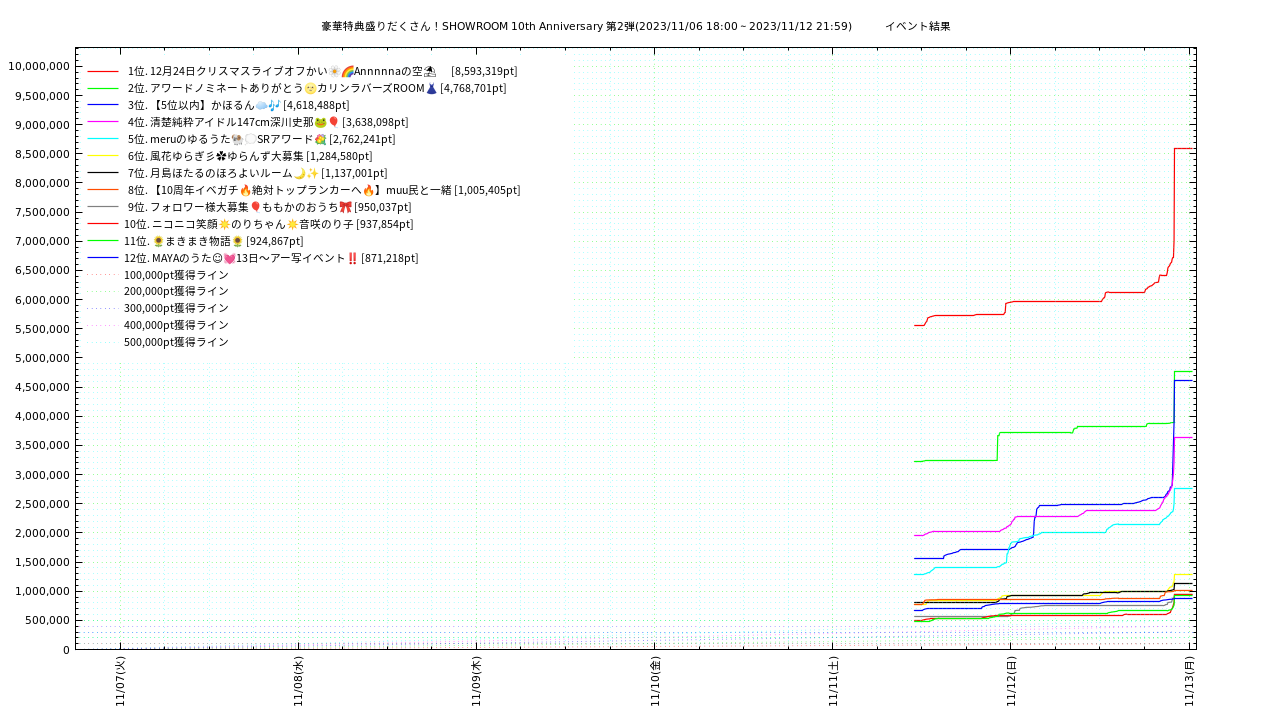Select legend entry 3位 かほるん 4,618,488pt
This screenshot has height=720, width=1280.
tap(238, 106)
